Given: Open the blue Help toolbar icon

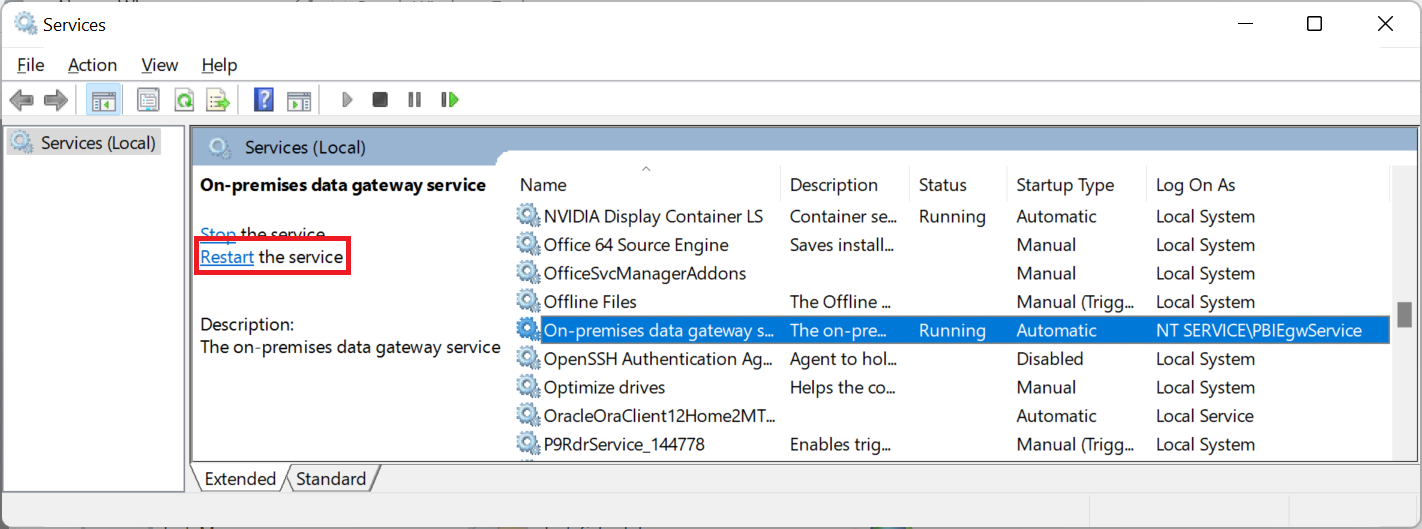Looking at the screenshot, I should coord(264,100).
